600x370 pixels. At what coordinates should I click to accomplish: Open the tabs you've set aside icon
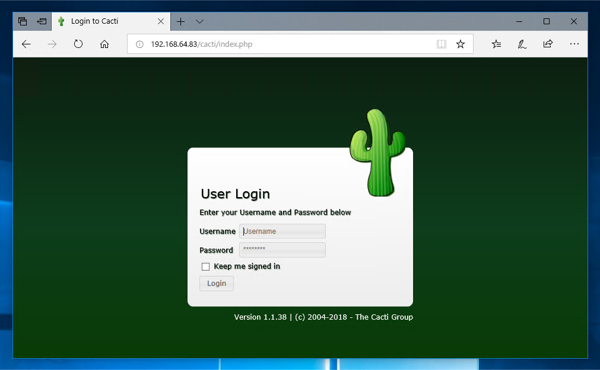[23, 21]
